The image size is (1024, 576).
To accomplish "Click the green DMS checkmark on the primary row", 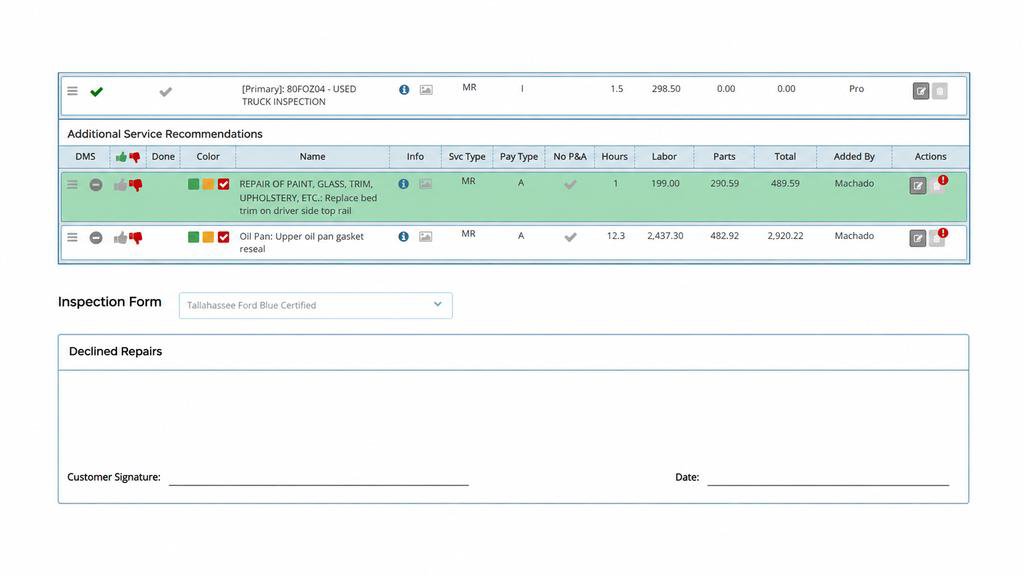I will (x=97, y=91).
